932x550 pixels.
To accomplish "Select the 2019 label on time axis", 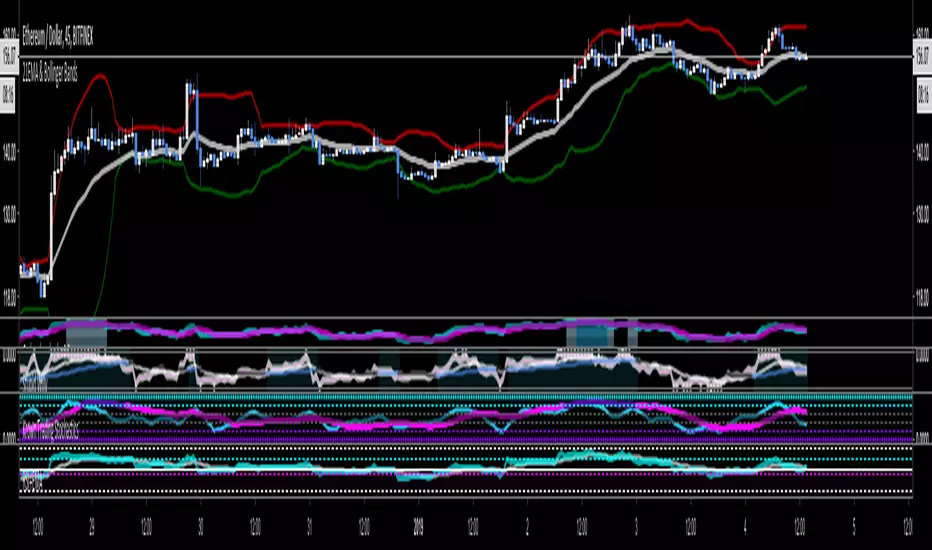I will point(418,527).
